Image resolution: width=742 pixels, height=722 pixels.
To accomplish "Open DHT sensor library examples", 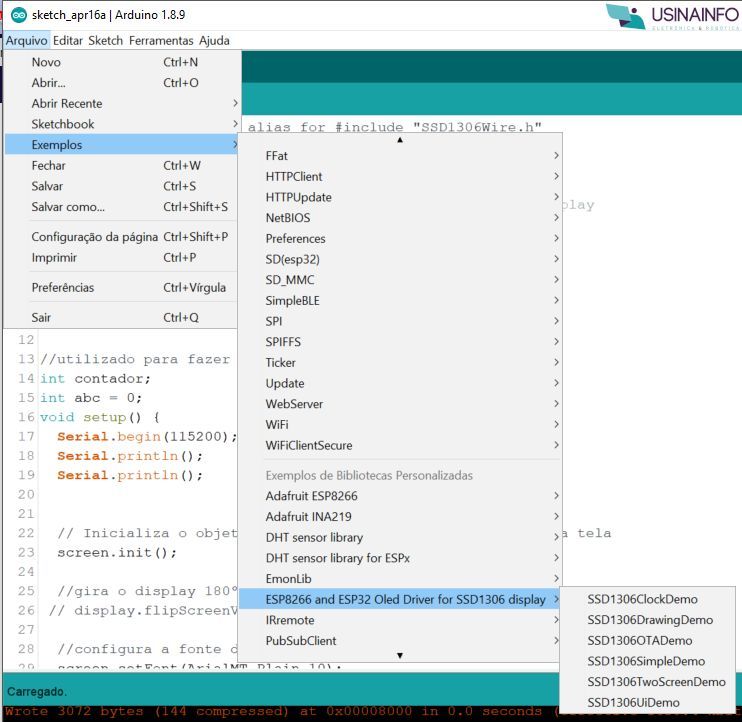I will coord(400,537).
